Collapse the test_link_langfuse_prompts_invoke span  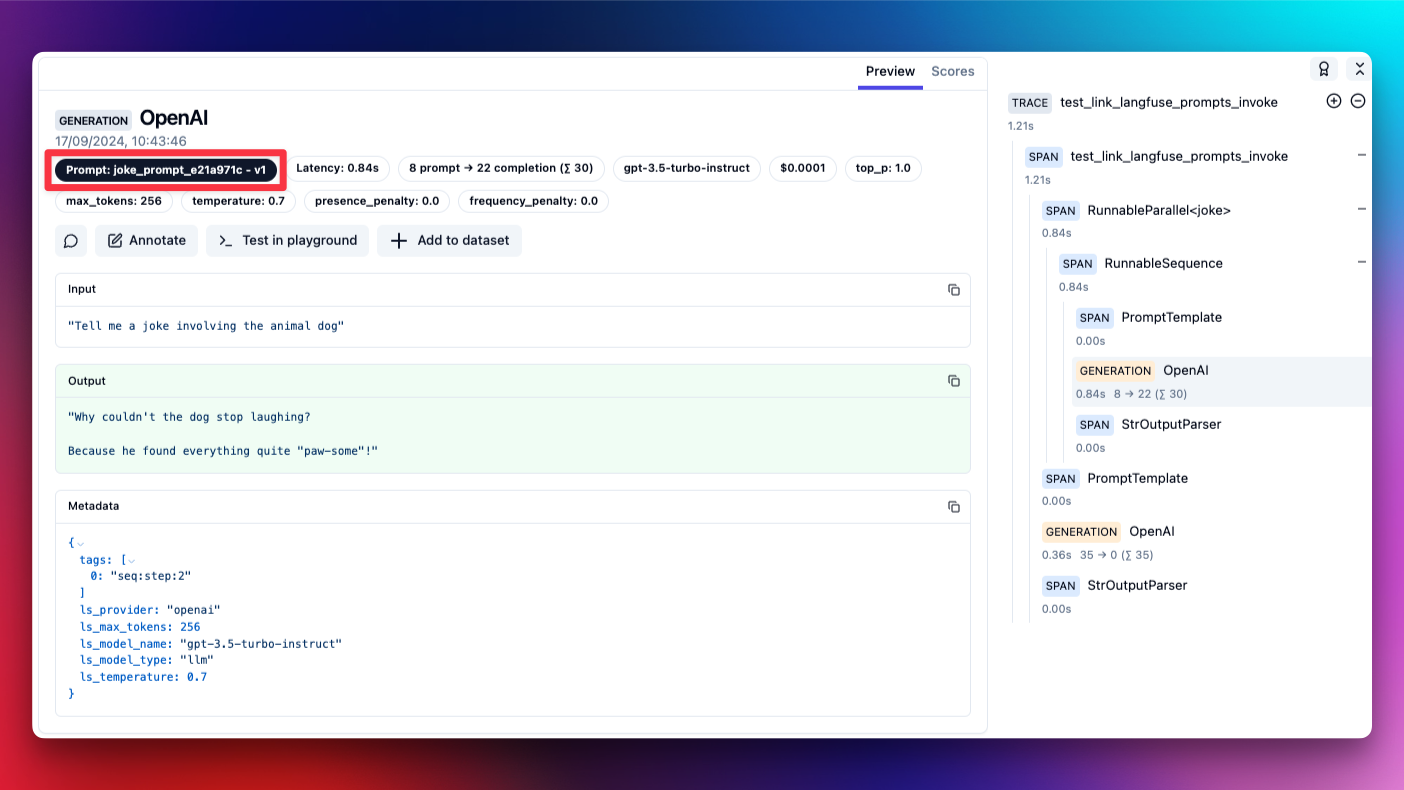(x=1361, y=156)
